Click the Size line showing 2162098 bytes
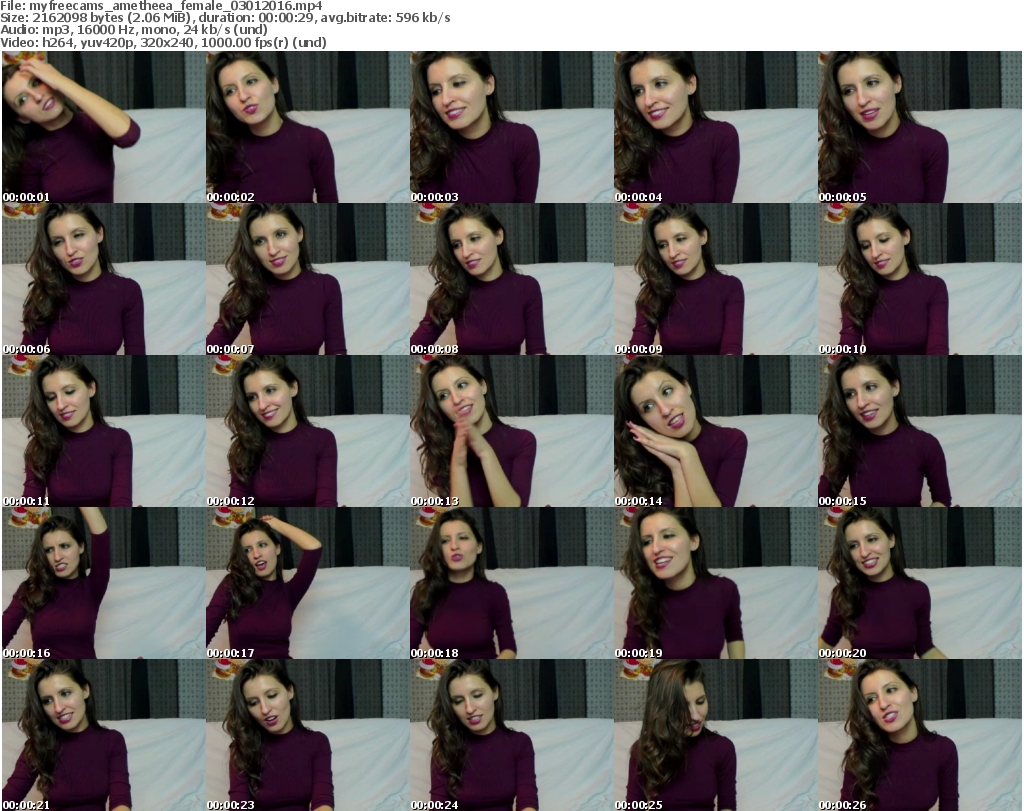Image resolution: width=1024 pixels, height=811 pixels. tap(225, 18)
